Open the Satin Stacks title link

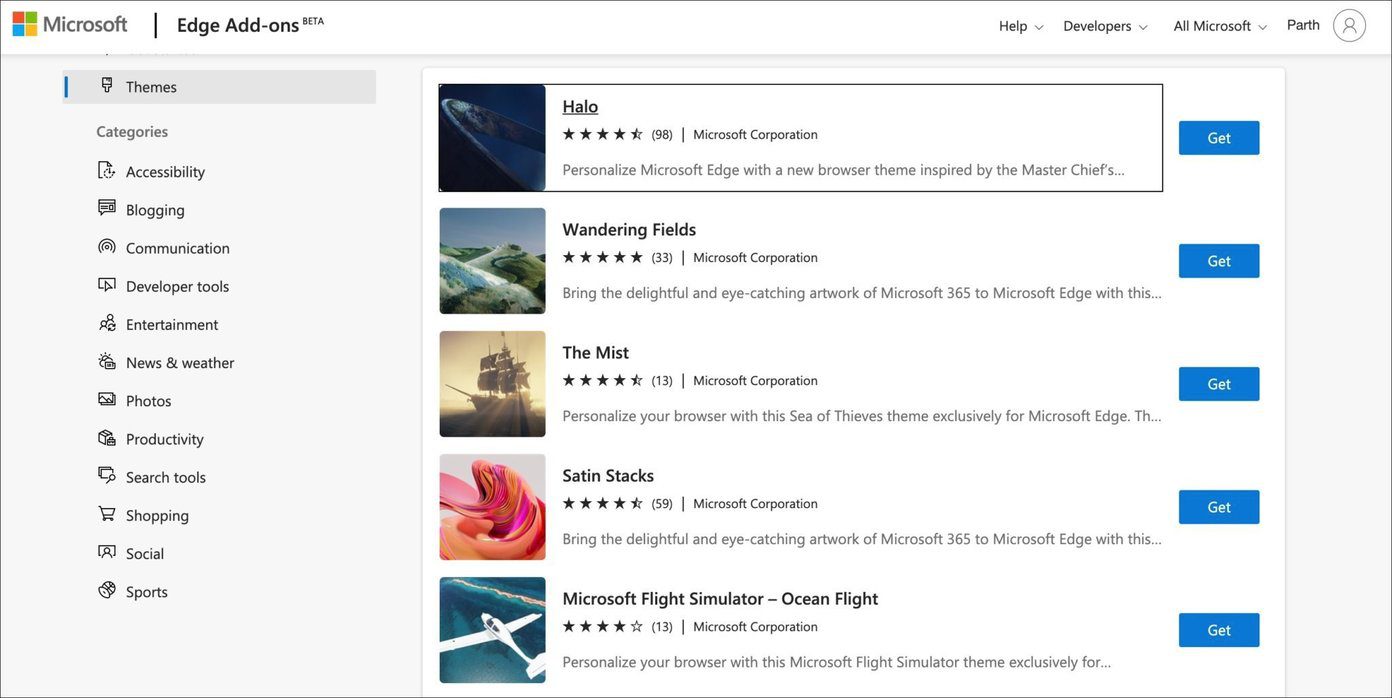coord(608,475)
